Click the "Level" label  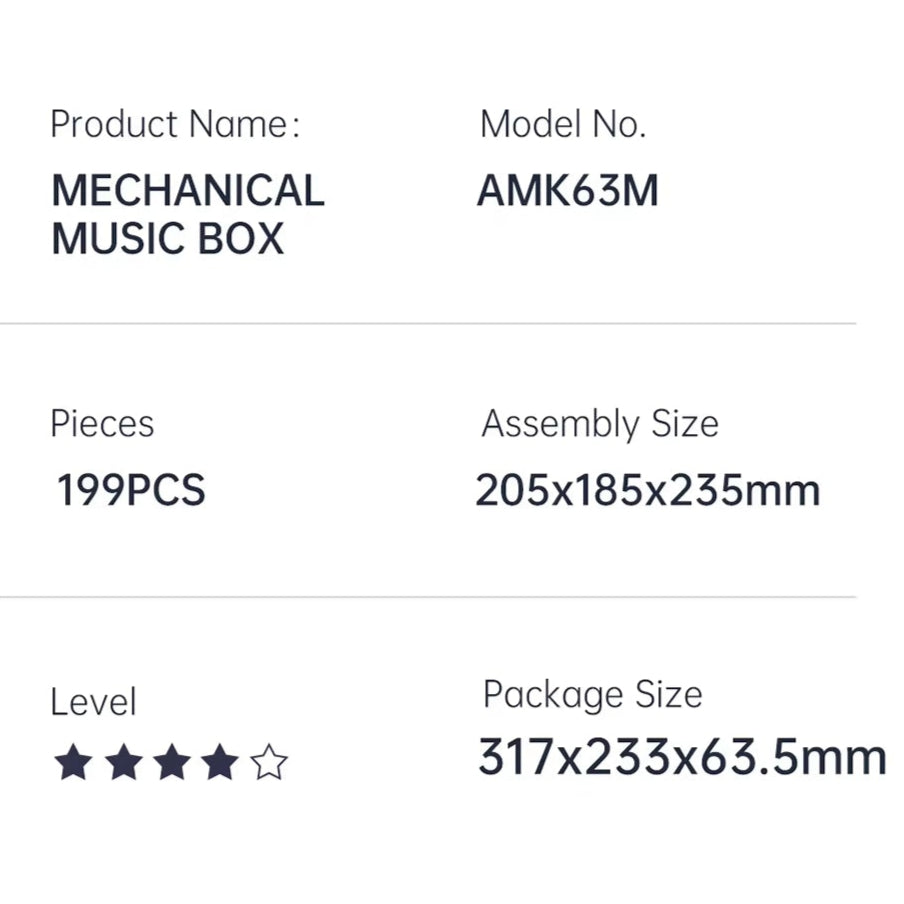coord(93,702)
